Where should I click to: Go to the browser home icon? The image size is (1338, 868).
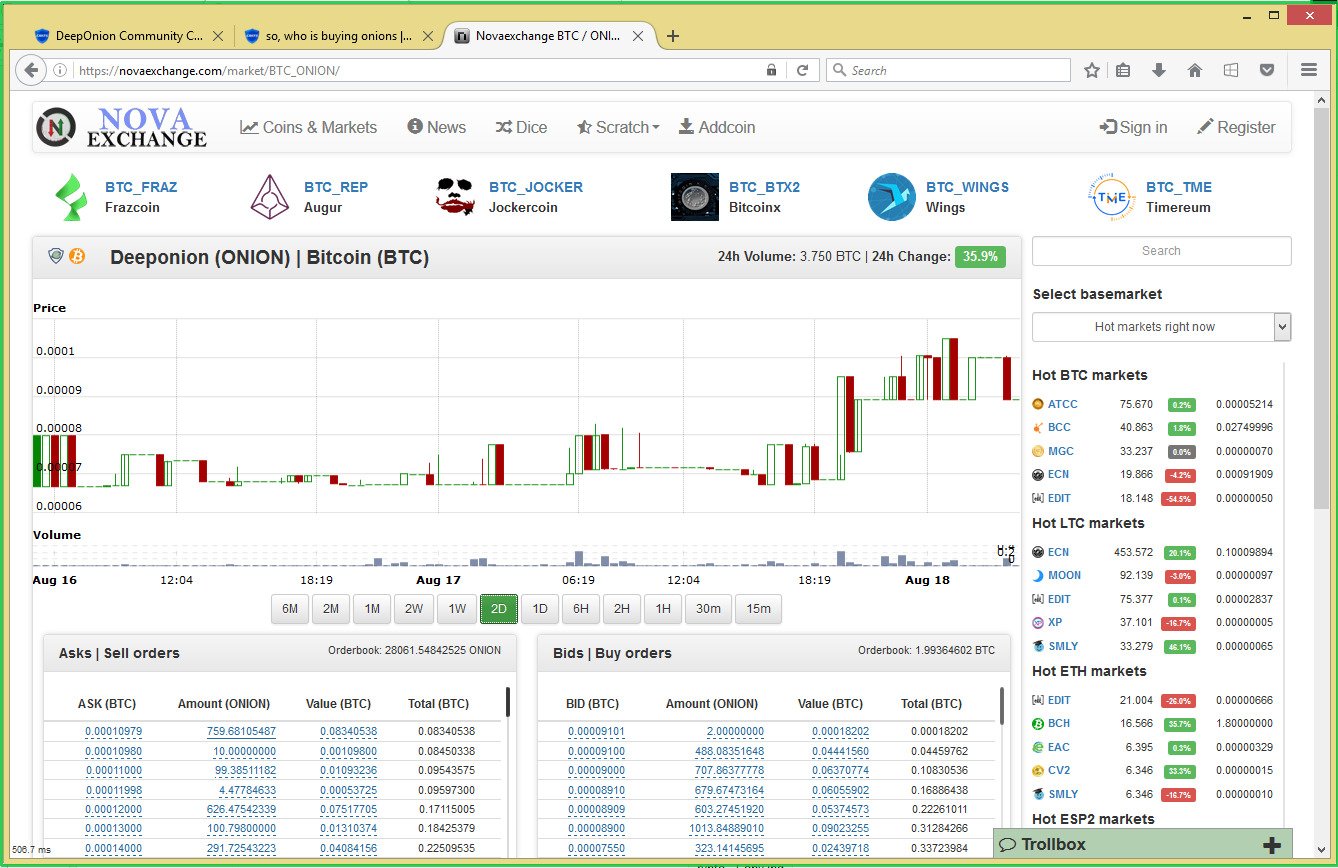pyautogui.click(x=1194, y=70)
